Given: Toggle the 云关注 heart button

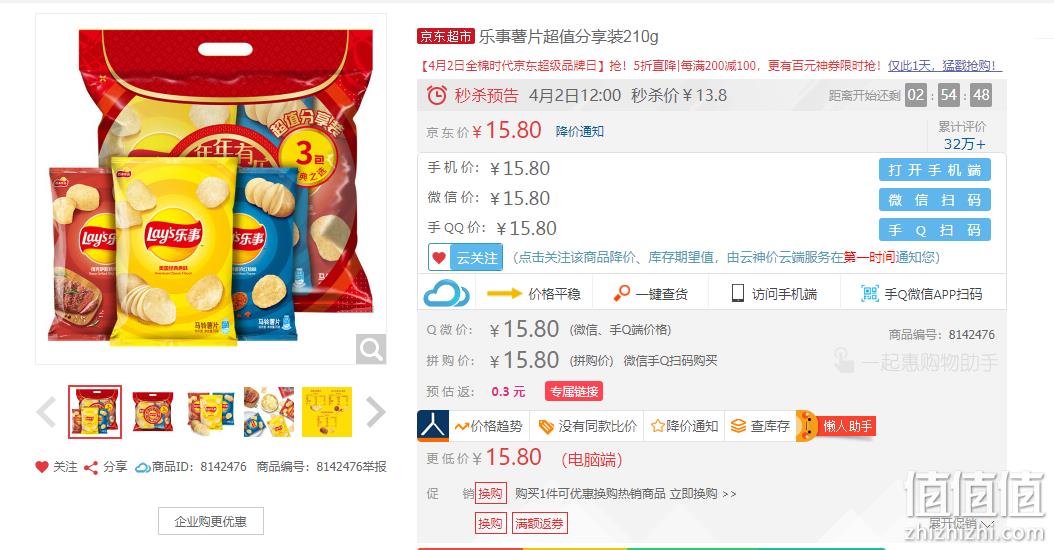Looking at the screenshot, I should point(465,258).
